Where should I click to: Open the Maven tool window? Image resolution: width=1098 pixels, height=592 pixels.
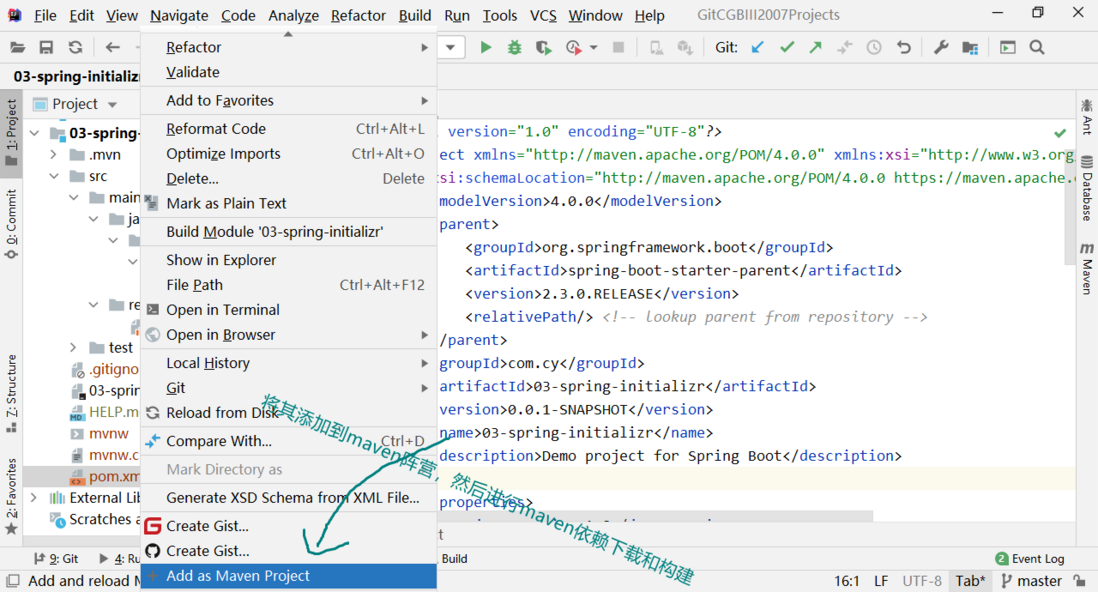[x=1087, y=268]
